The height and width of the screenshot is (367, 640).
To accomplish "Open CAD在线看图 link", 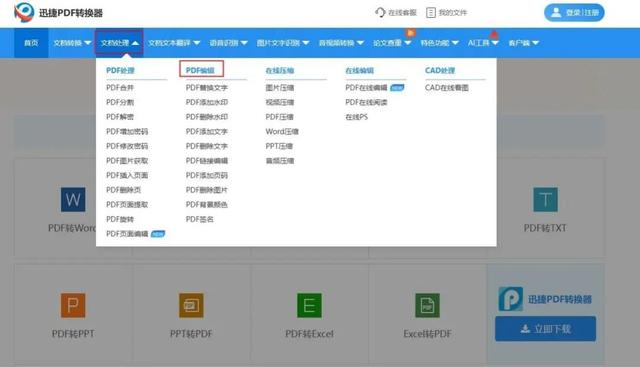I will tap(447, 88).
